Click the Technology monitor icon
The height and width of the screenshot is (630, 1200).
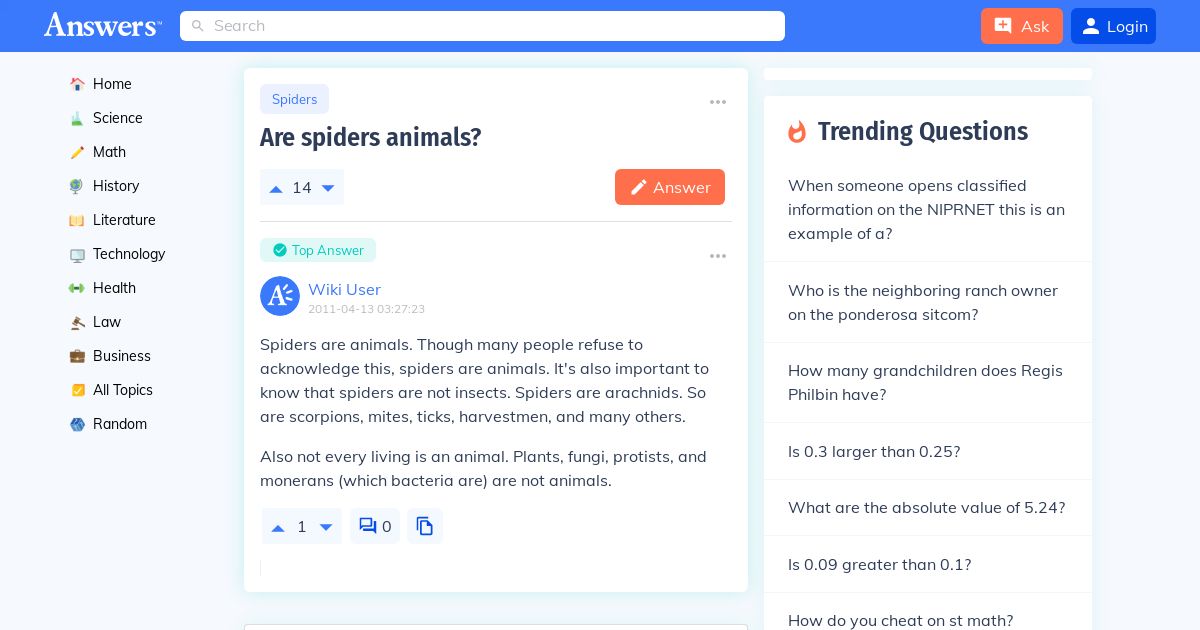point(77,254)
